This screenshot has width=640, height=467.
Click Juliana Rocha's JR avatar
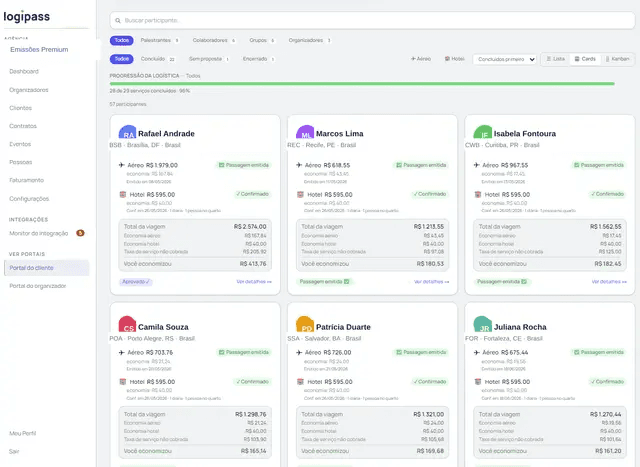(x=482, y=325)
